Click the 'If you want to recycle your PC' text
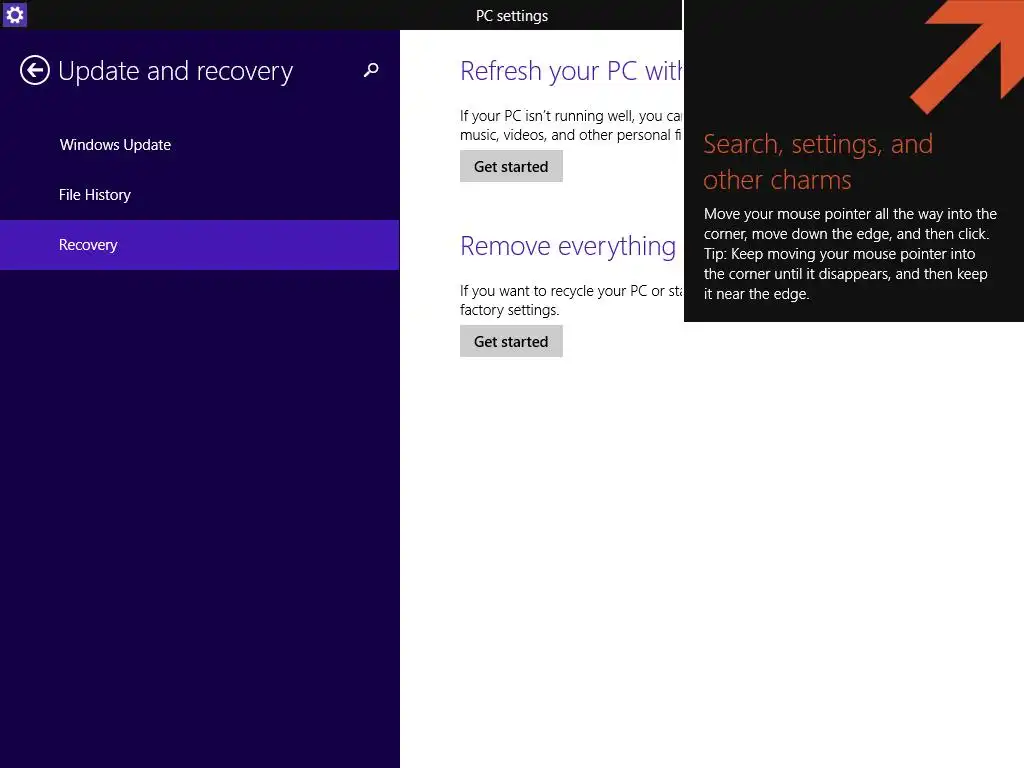 pos(571,300)
